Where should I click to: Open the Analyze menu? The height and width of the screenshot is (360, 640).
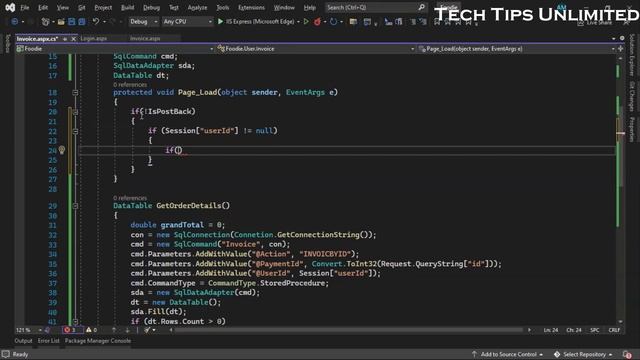pyautogui.click(x=197, y=7)
